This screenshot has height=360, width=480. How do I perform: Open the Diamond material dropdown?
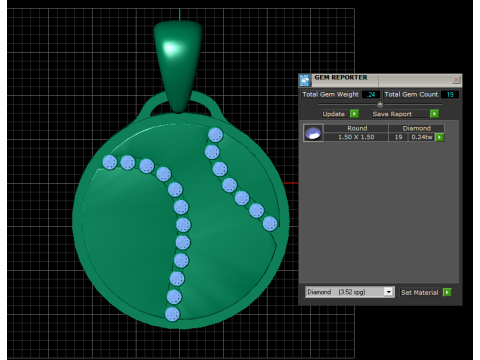(388, 292)
